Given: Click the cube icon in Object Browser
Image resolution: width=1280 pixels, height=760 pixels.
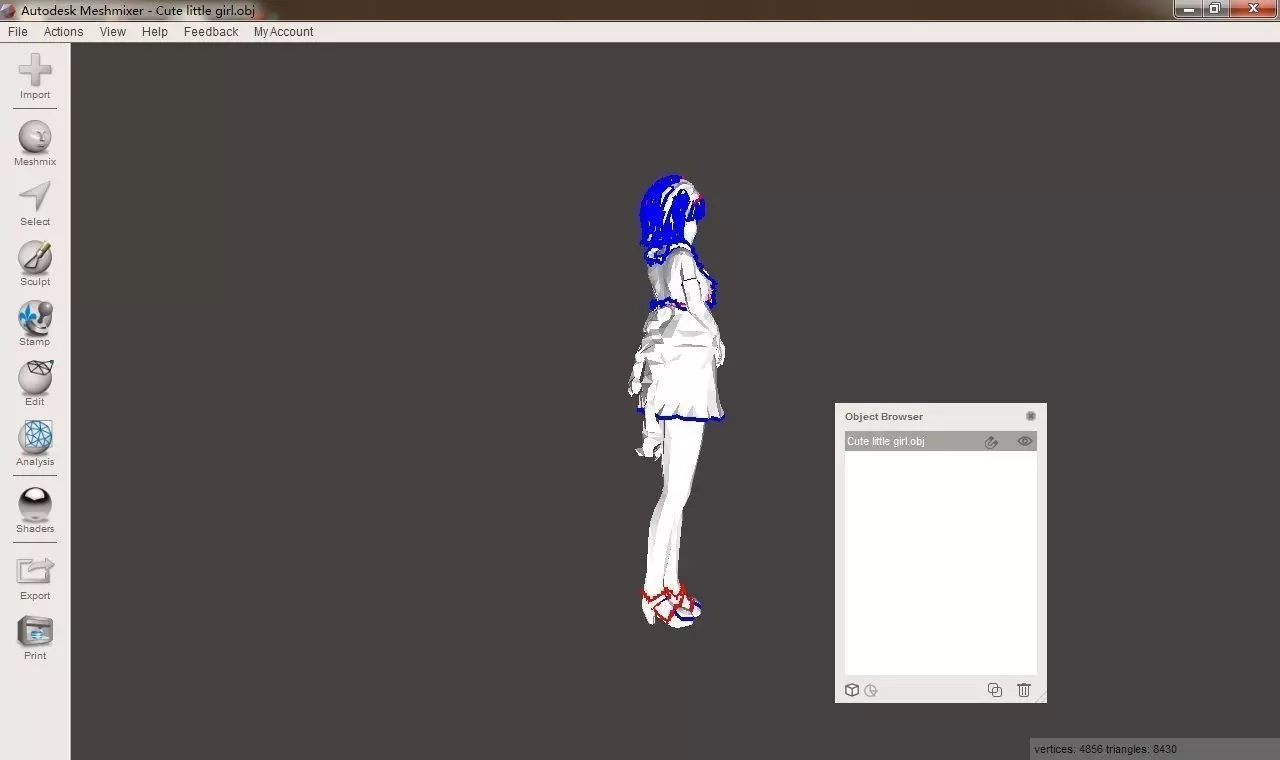Looking at the screenshot, I should click(x=852, y=690).
